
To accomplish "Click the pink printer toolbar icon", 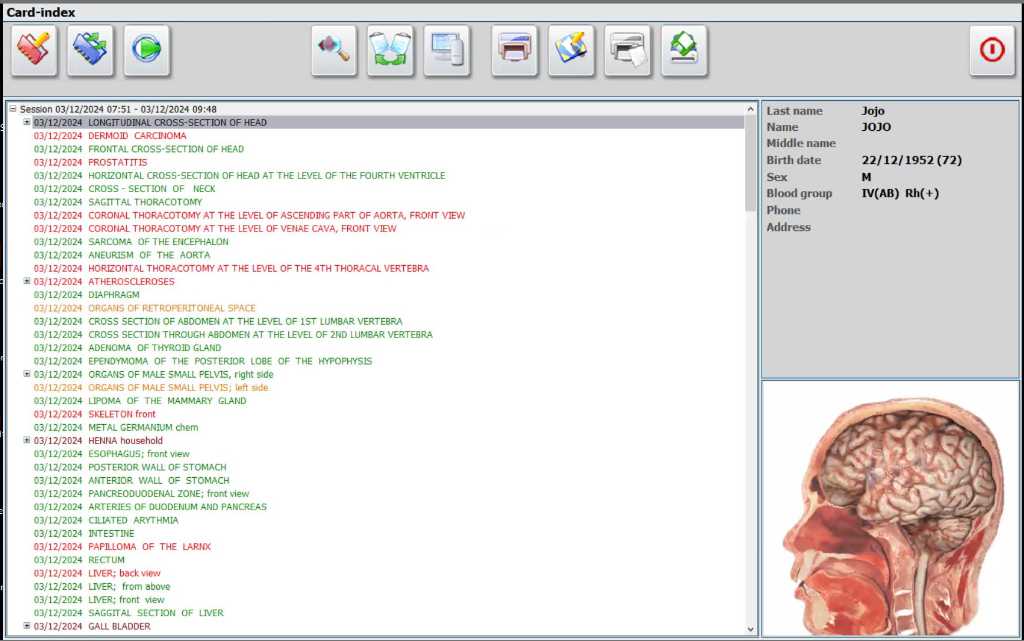I will coord(515,50).
